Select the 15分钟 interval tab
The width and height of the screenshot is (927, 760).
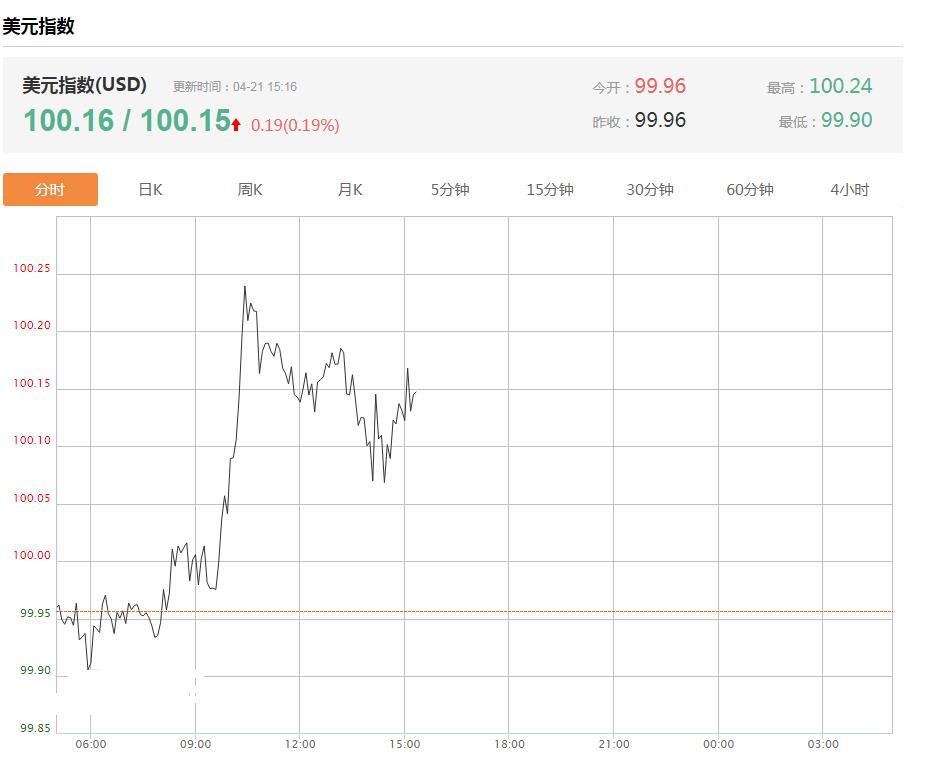point(550,190)
